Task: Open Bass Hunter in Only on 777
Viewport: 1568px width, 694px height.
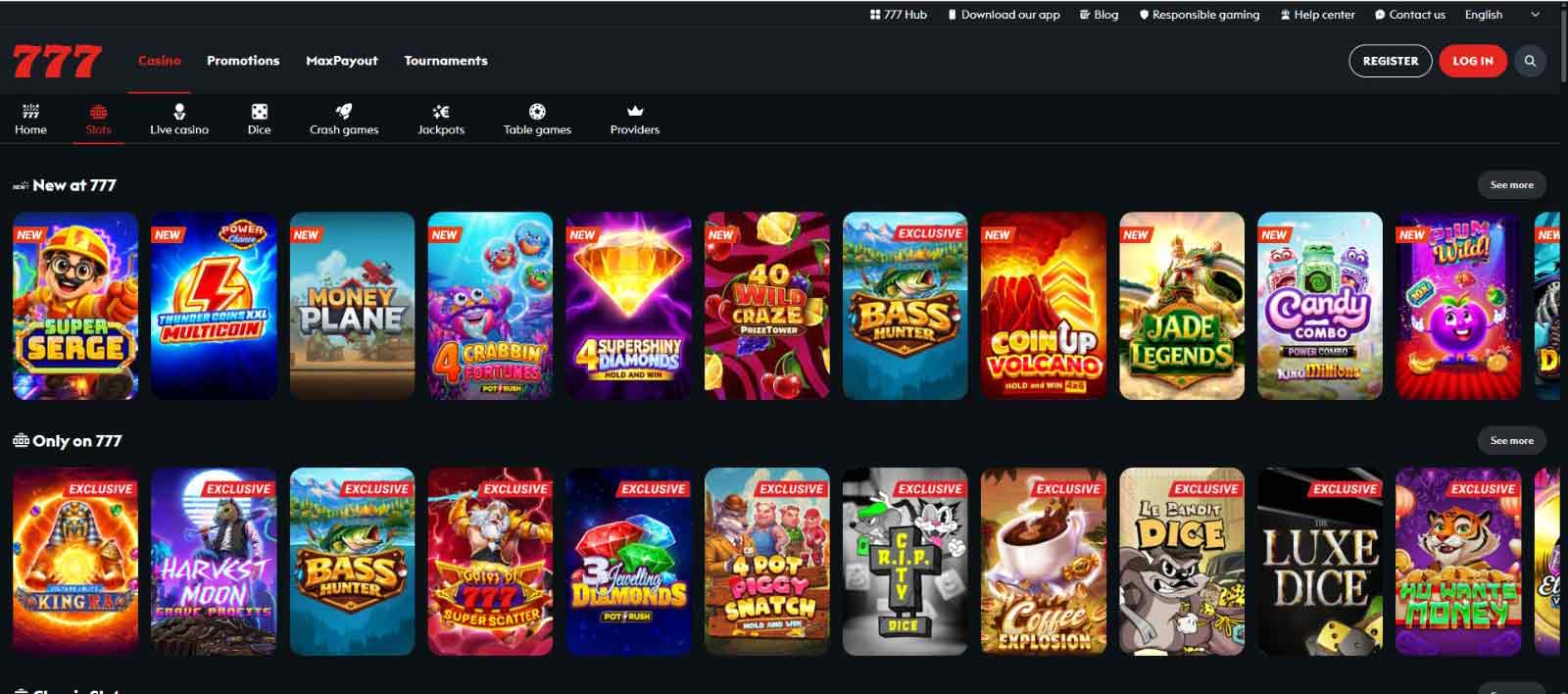Action: coord(352,562)
